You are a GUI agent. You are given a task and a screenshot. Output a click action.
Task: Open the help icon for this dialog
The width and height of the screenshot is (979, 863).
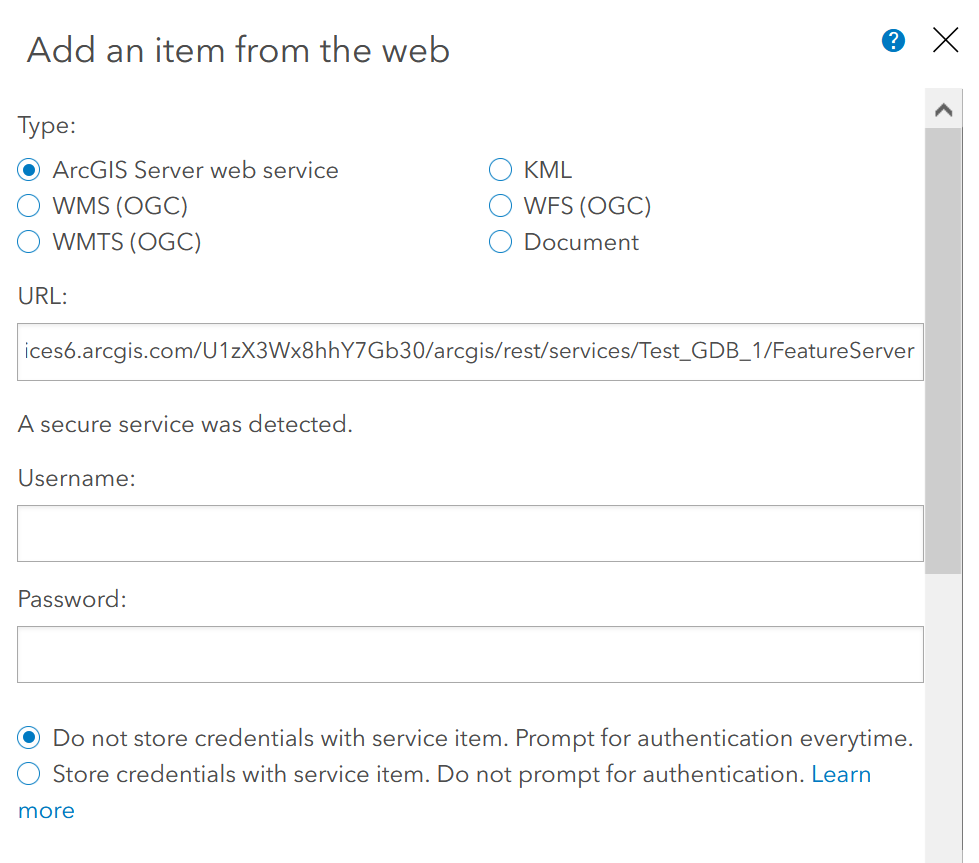click(892, 41)
